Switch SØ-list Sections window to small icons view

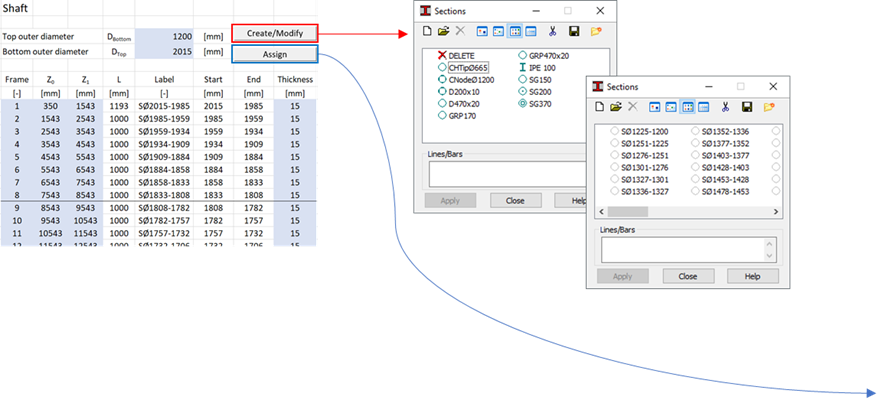(x=671, y=106)
